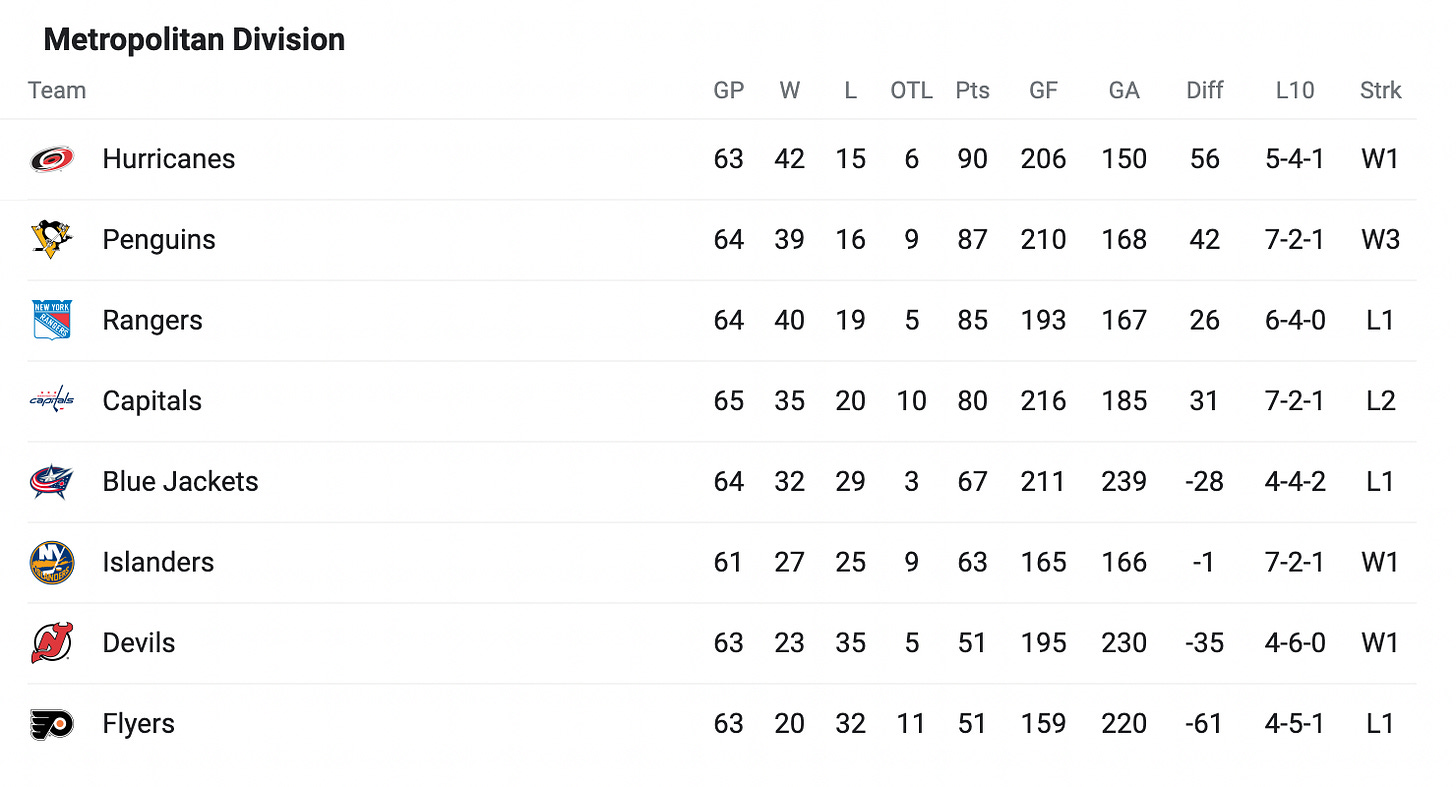Viewport: 1456px width, 787px height.
Task: Open the Penguins team name link
Action: pyautogui.click(x=159, y=240)
